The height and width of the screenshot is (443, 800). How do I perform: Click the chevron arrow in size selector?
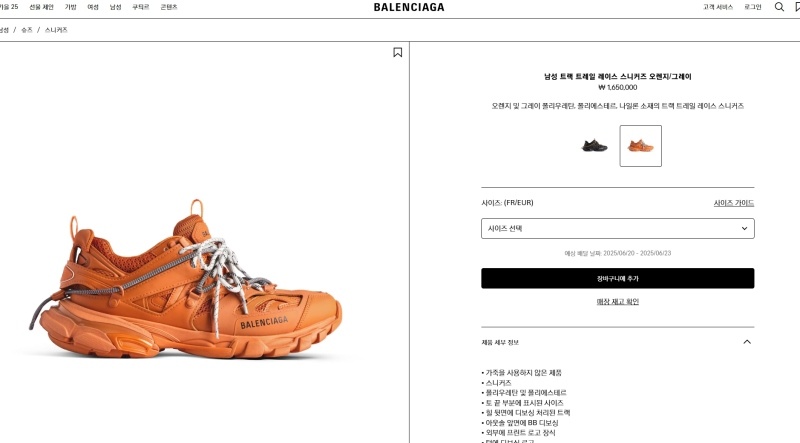[744, 229]
